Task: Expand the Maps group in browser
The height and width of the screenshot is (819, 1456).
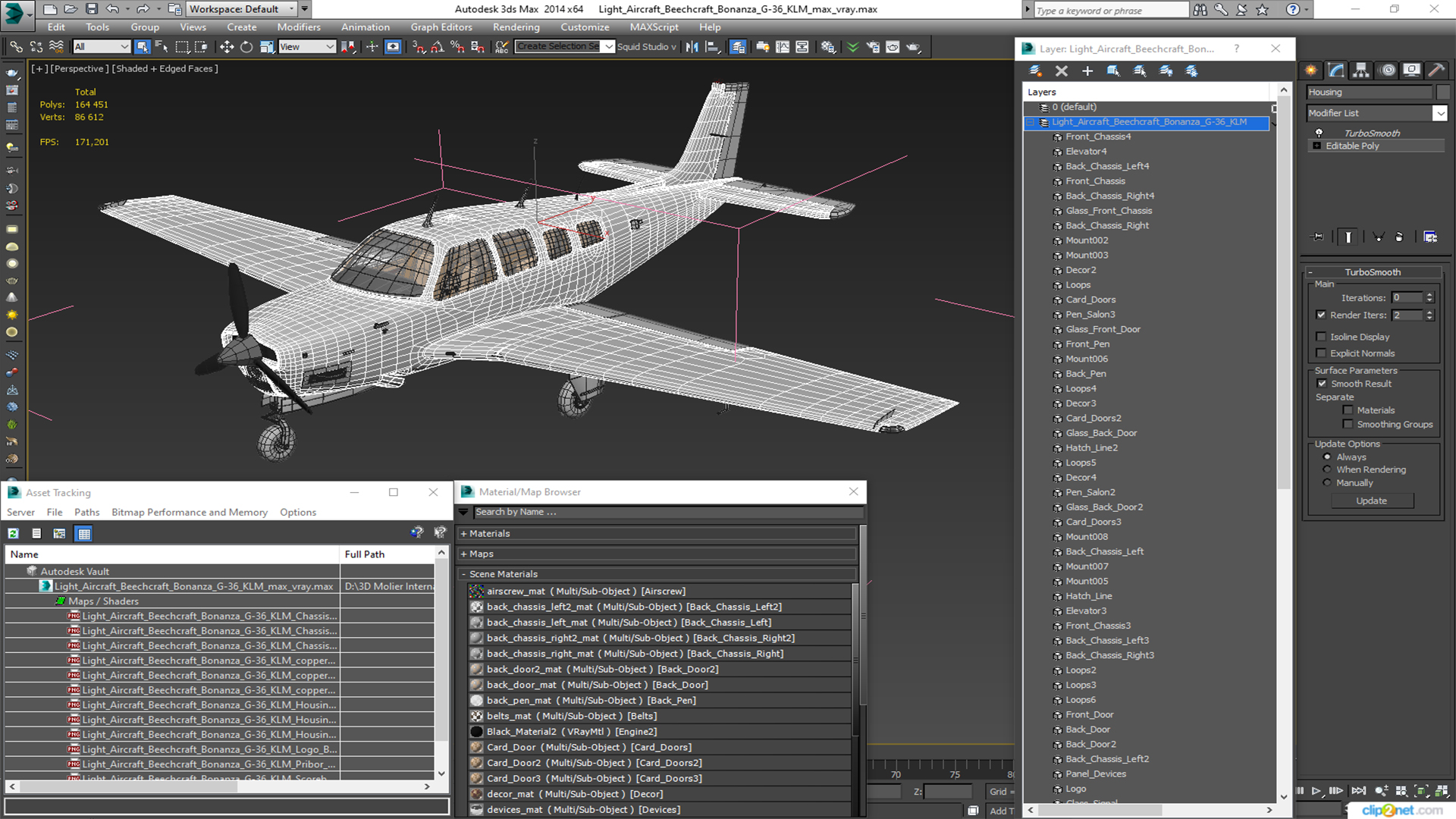Action: click(x=463, y=554)
